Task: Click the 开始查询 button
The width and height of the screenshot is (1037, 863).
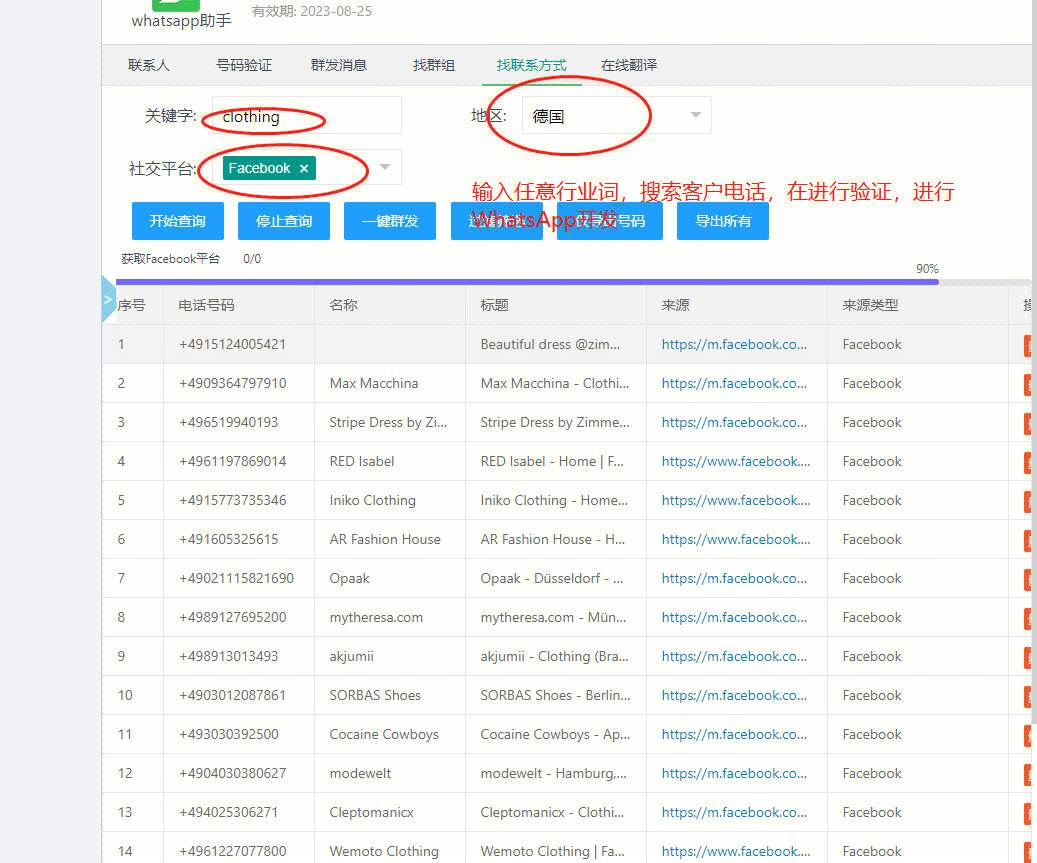Action: tap(177, 221)
